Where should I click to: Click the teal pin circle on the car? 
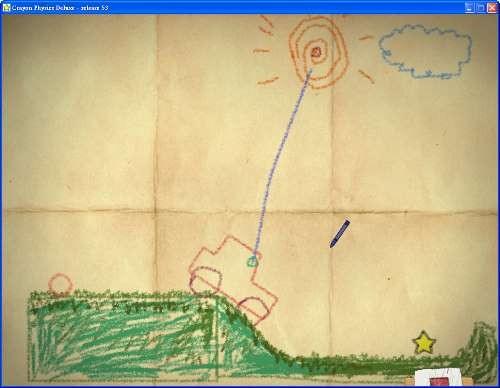click(x=252, y=262)
